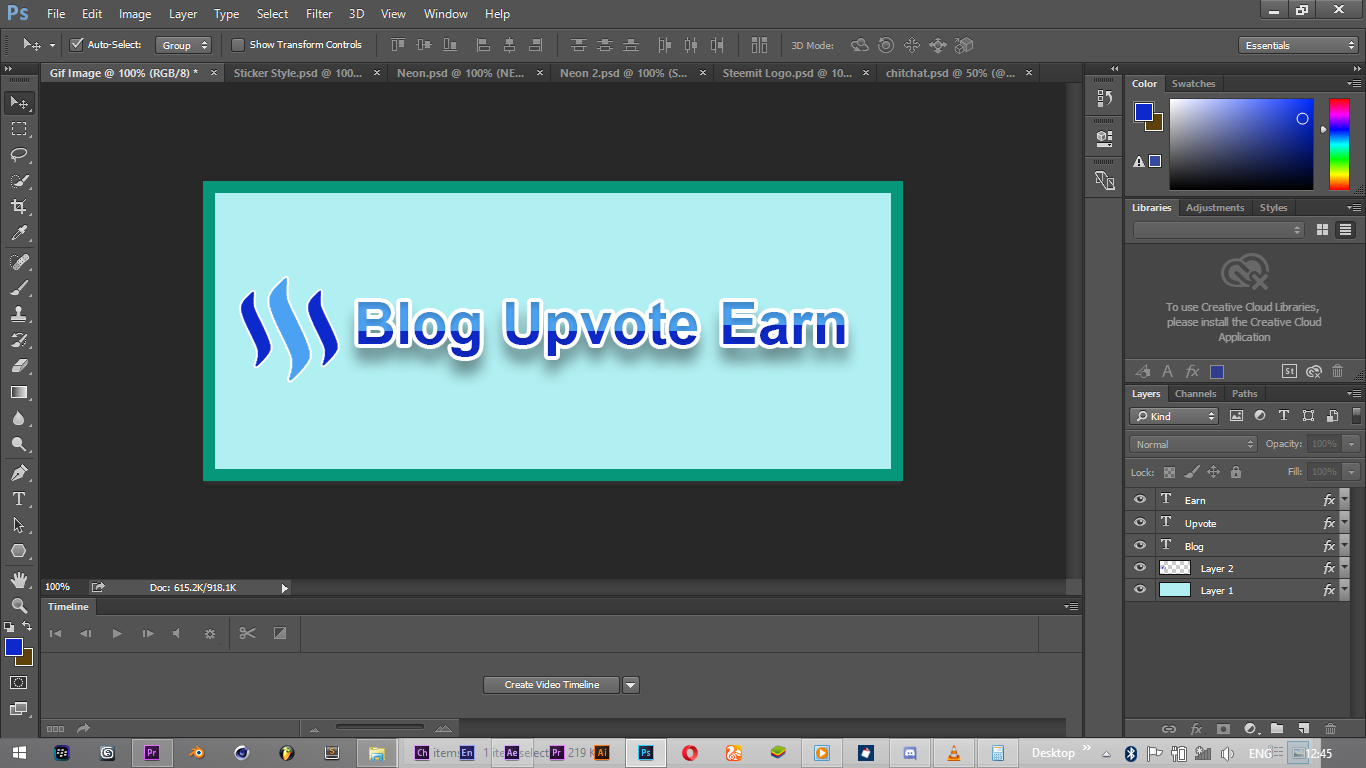Switch to the Swatches tab
This screenshot has width=1366, height=768.
tap(1193, 84)
